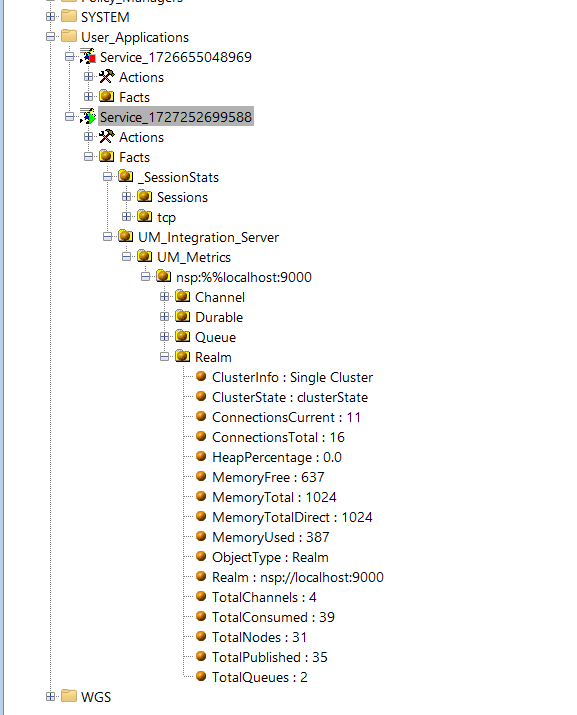The image size is (577, 715).
Task: Select the 'TotalConsumed : 39' row
Action: (273, 617)
